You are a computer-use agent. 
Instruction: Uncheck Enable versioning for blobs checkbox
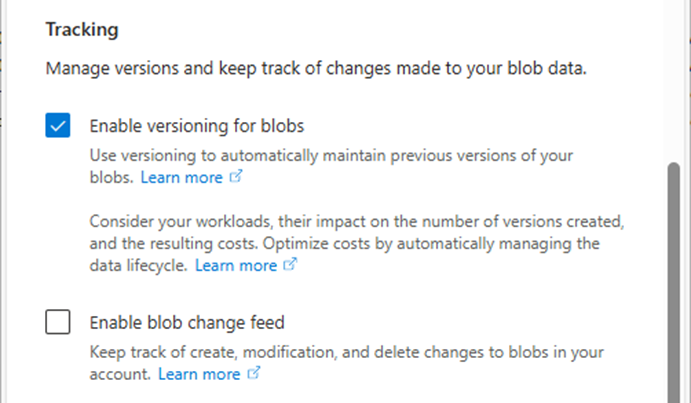(x=58, y=127)
